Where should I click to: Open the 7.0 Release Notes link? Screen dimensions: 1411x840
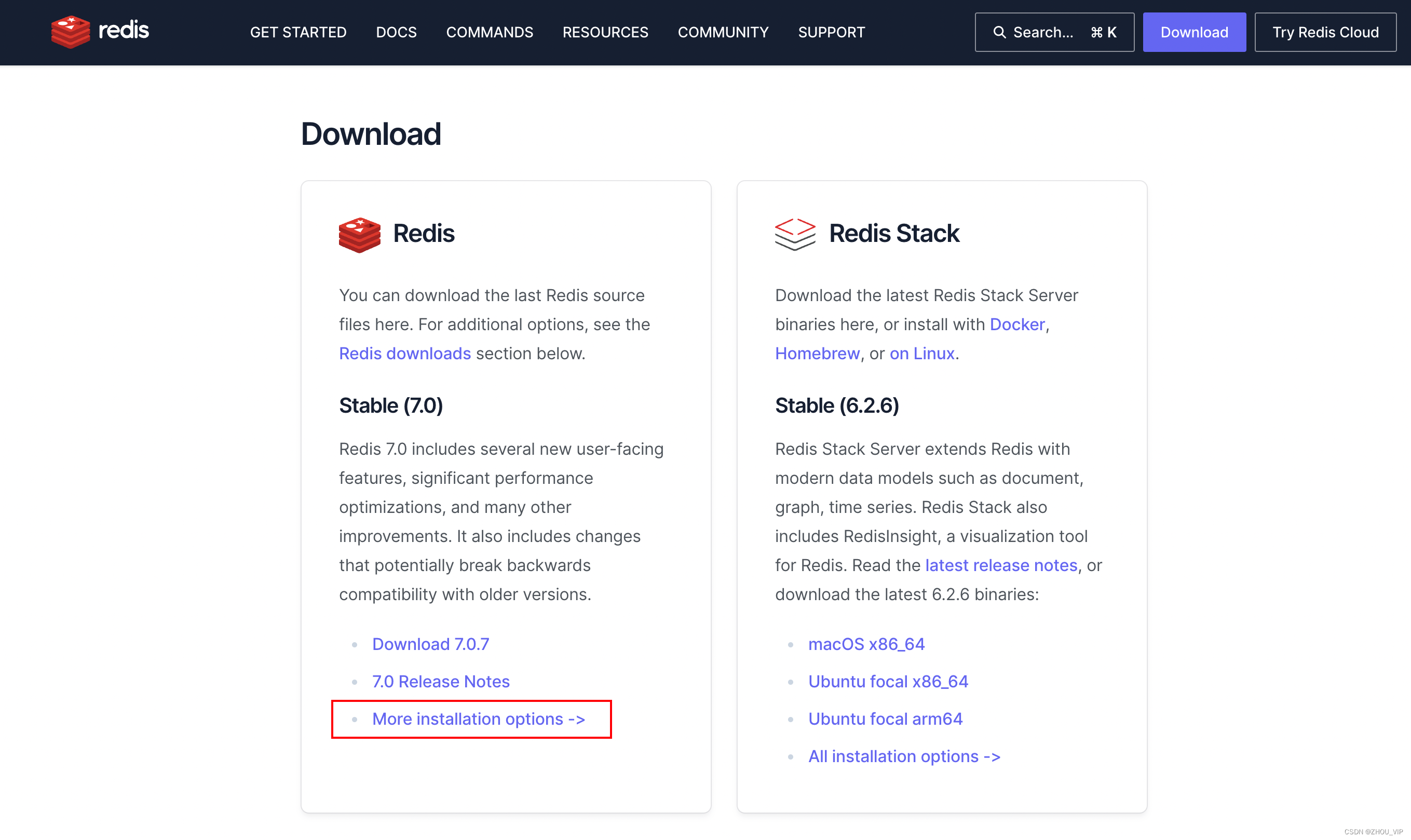441,682
